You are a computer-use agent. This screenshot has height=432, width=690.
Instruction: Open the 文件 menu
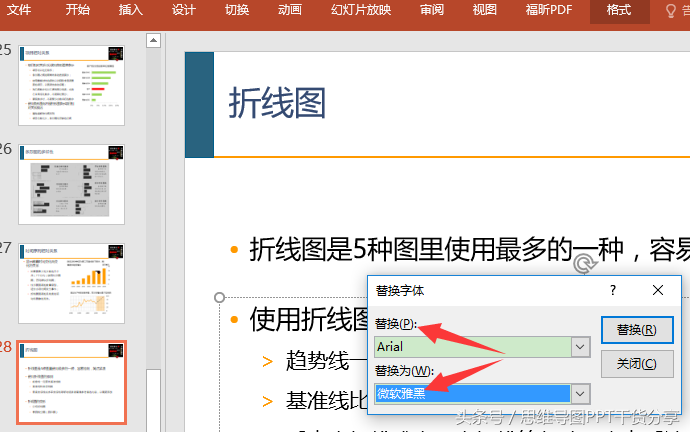point(19,10)
